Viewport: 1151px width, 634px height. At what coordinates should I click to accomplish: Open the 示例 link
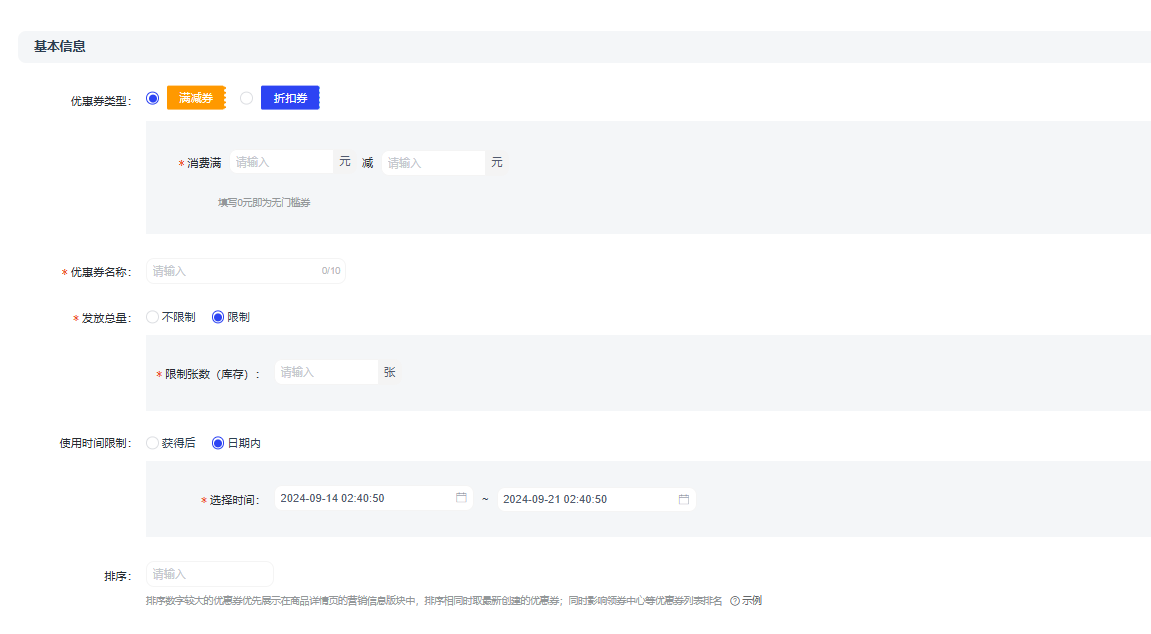pyautogui.click(x=752, y=601)
